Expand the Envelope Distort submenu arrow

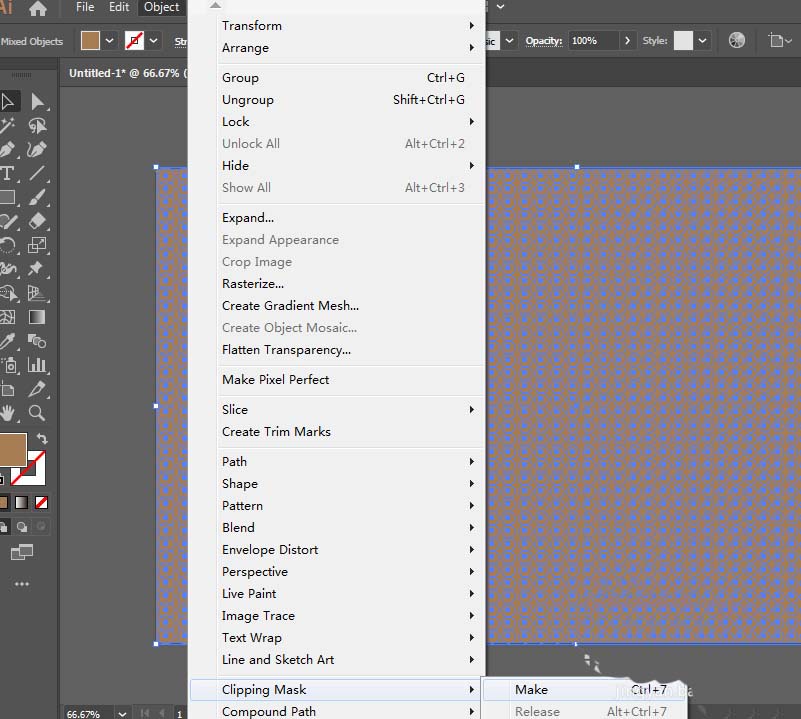[x=472, y=550]
